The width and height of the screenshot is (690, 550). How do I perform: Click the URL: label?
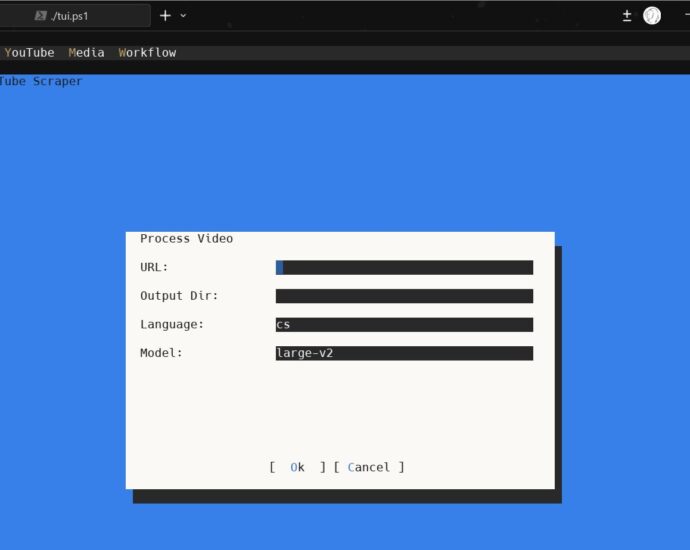155,267
